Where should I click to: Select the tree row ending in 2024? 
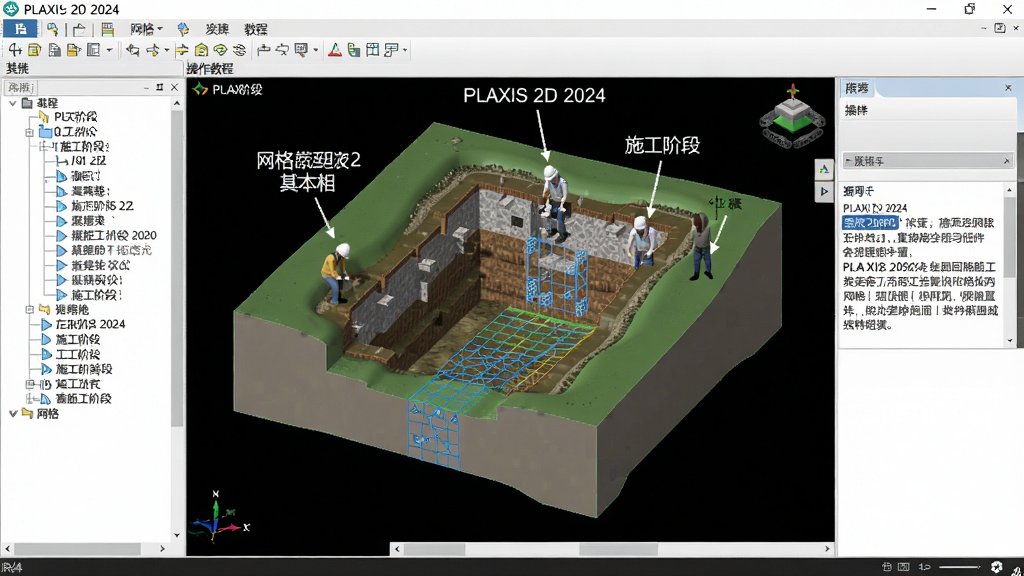[90, 324]
